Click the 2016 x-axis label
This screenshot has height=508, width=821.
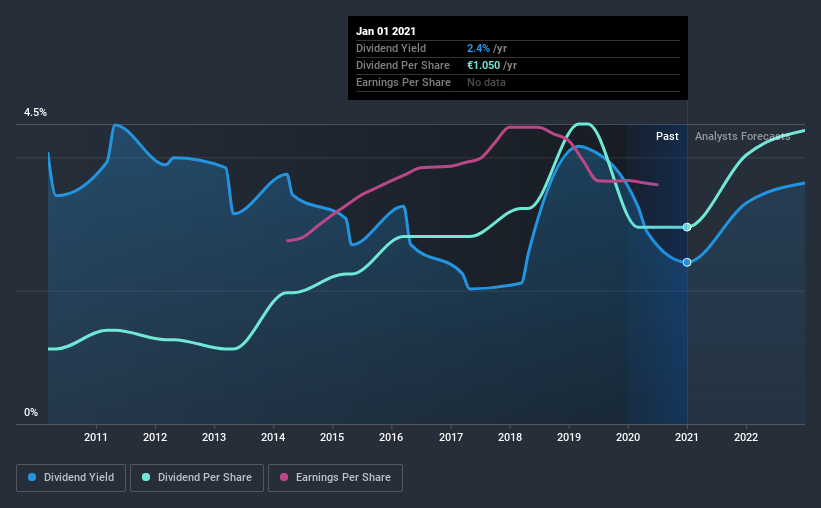pyautogui.click(x=391, y=437)
